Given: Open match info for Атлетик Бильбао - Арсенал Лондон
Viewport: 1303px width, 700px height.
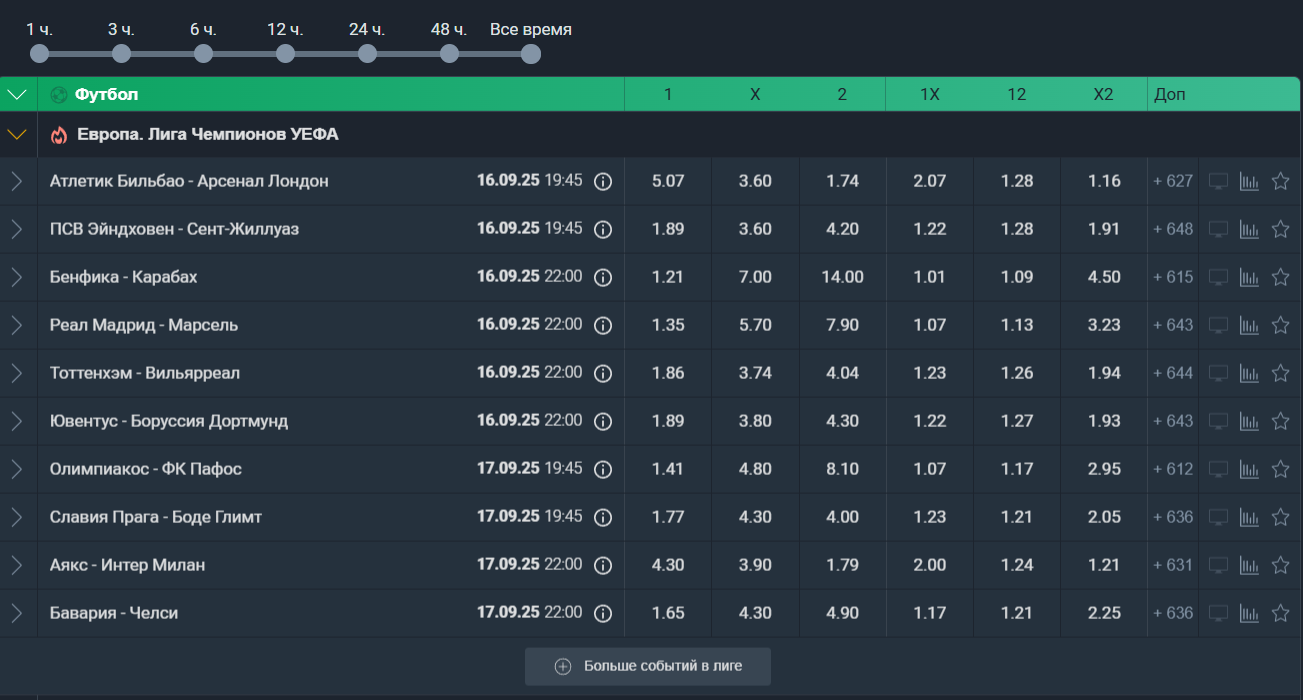Looking at the screenshot, I should point(603,181).
